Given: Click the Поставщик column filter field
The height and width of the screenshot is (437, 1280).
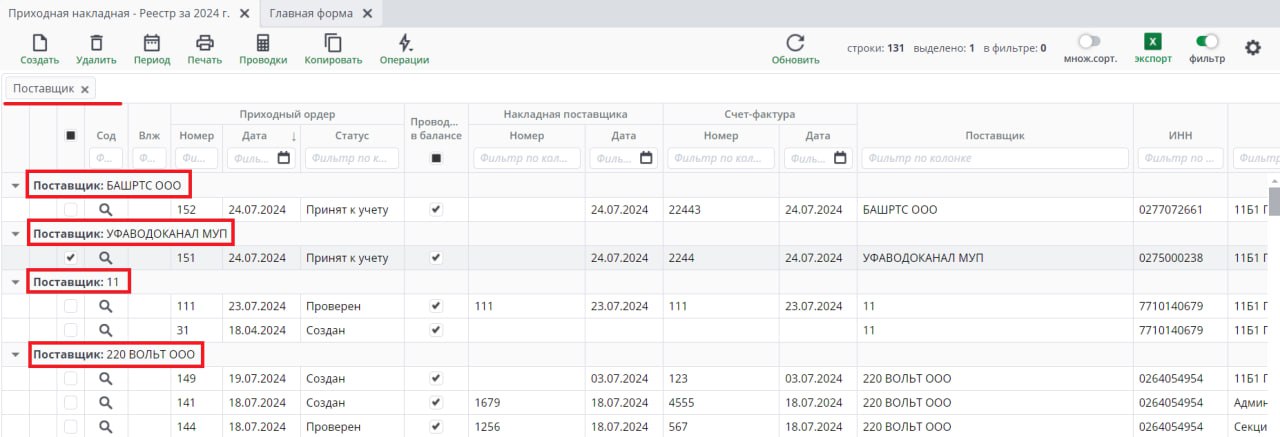Looking at the screenshot, I should 994,158.
